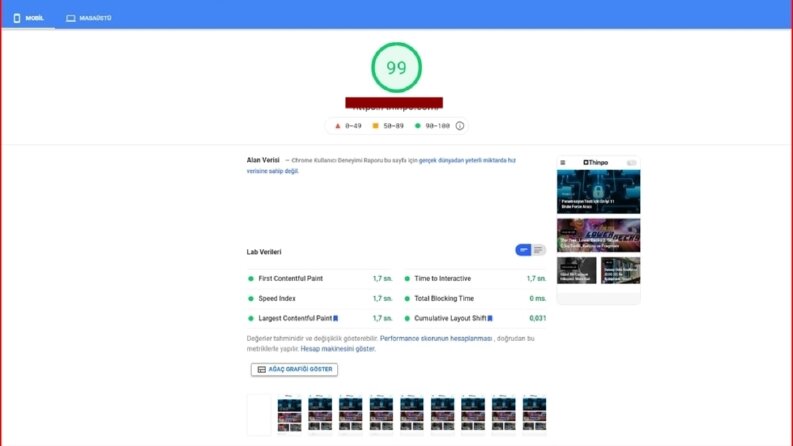Expand the Time to Interactive metric
Viewport: 793px width, 446px height.
pos(475,279)
